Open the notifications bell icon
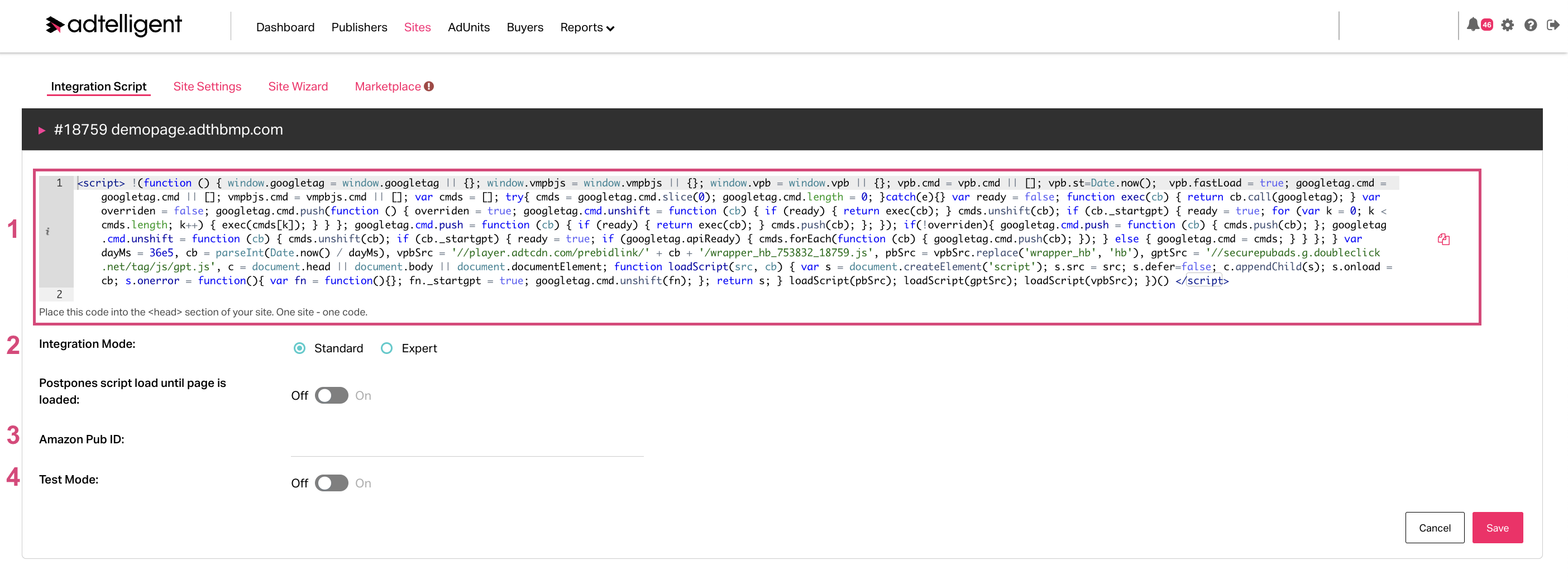 (x=1472, y=25)
